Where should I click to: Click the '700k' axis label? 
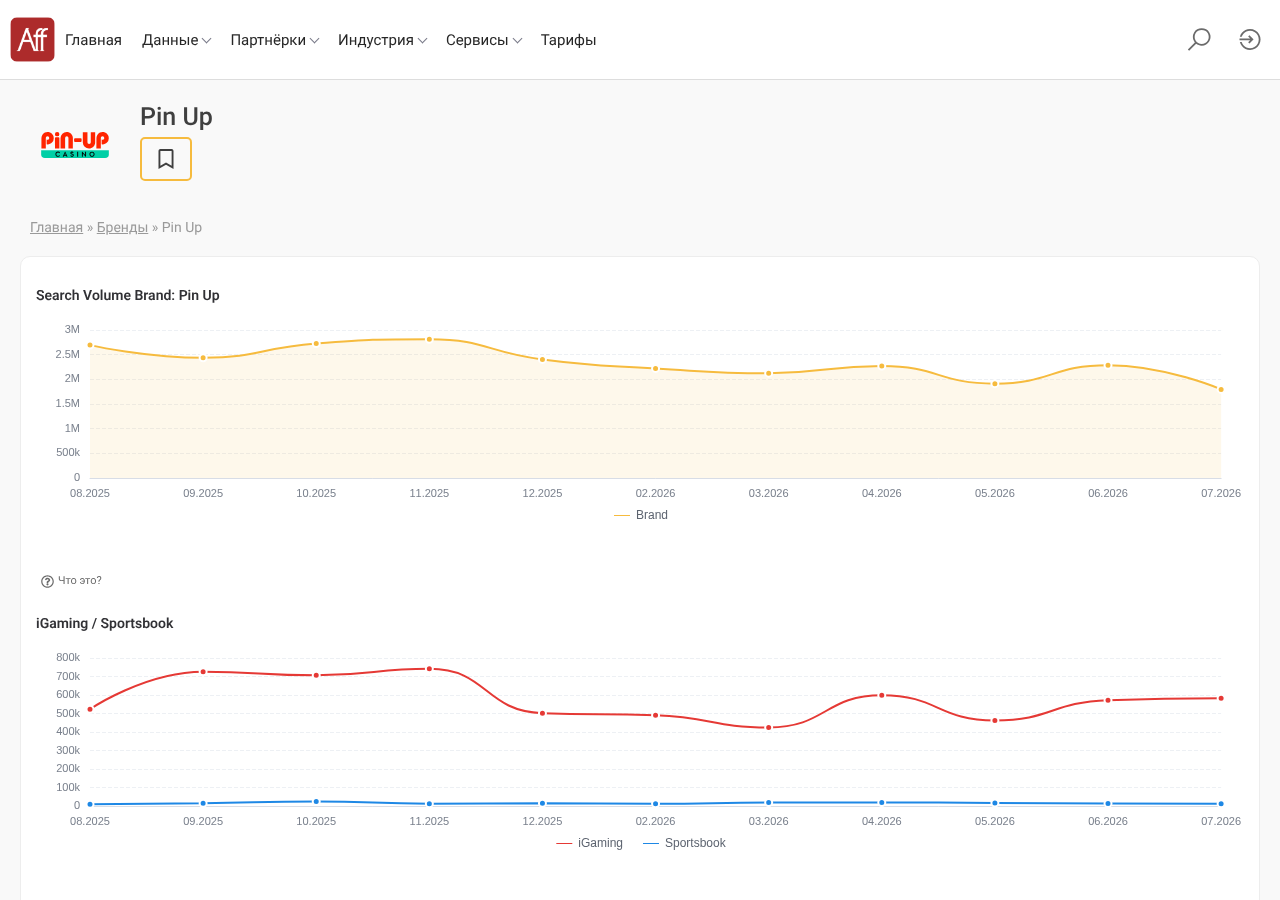[x=68, y=676]
